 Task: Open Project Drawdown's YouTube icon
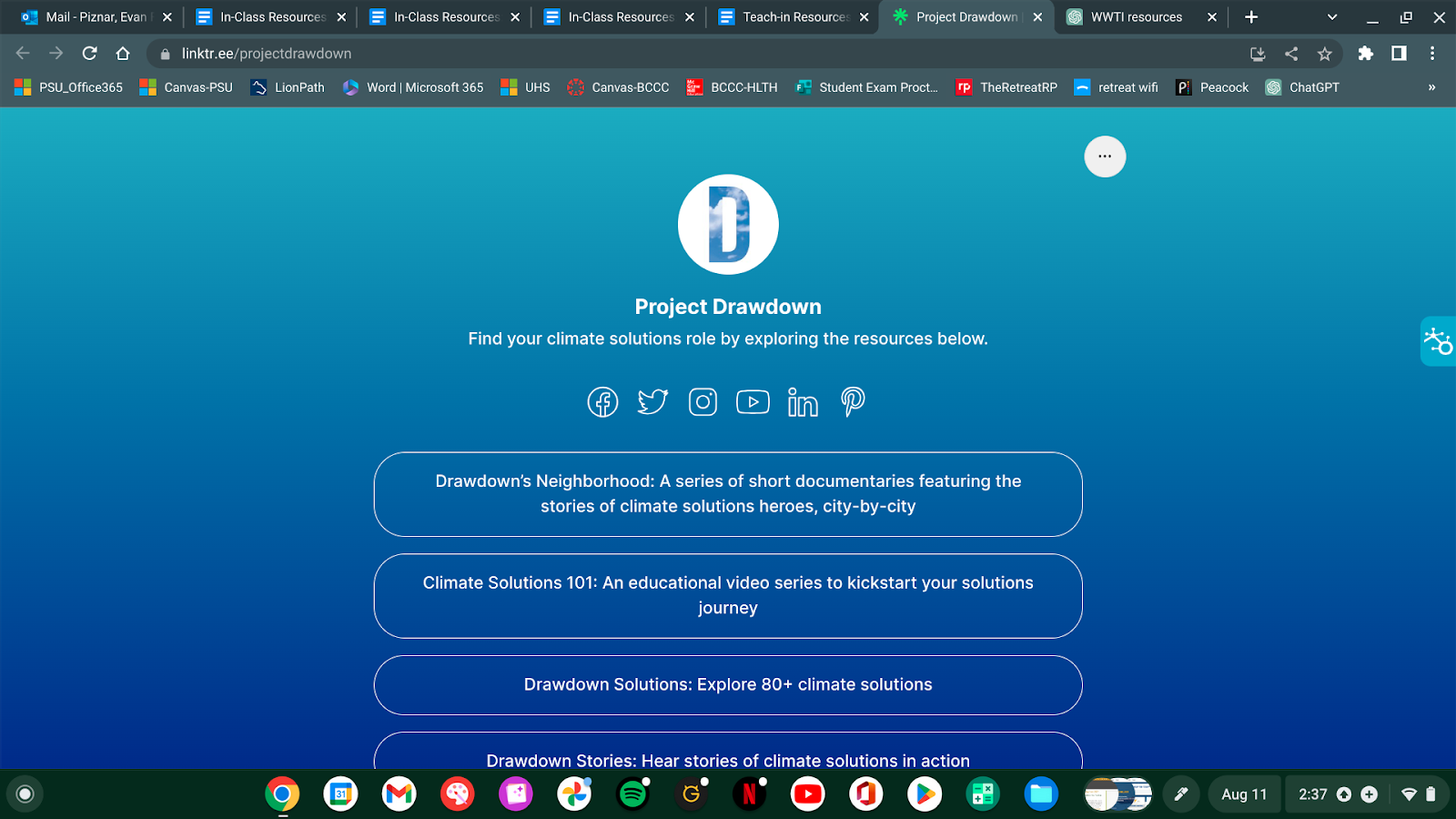pos(753,401)
